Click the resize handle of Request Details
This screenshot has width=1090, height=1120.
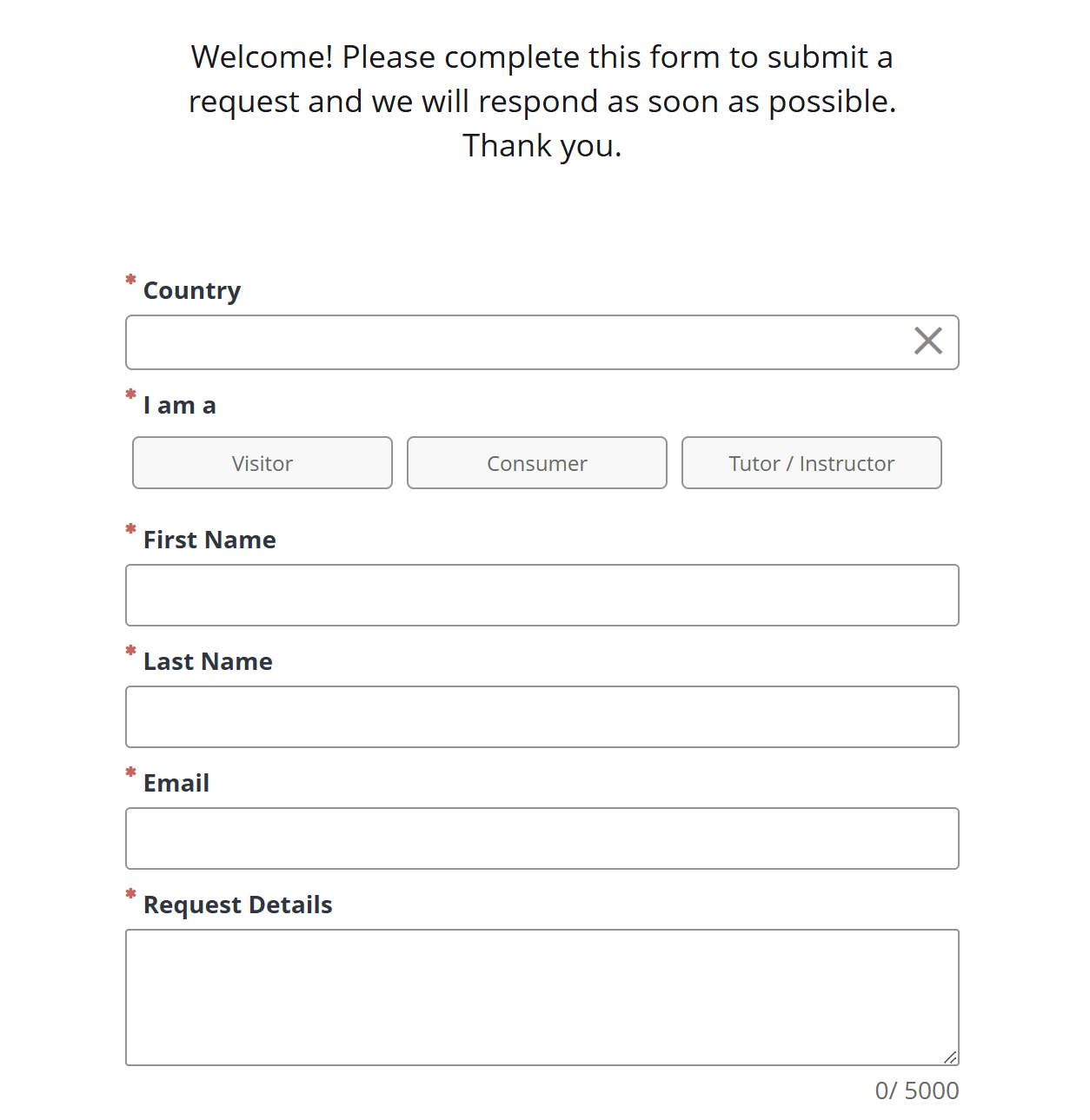coord(950,1056)
